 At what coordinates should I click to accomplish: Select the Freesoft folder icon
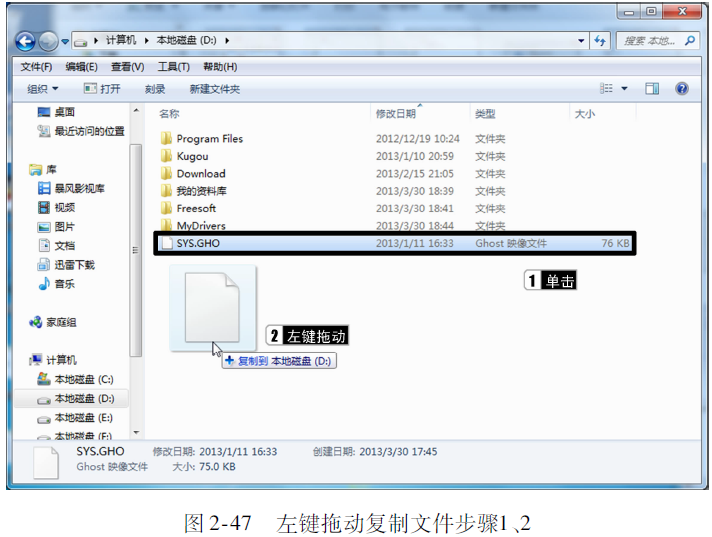click(x=166, y=208)
